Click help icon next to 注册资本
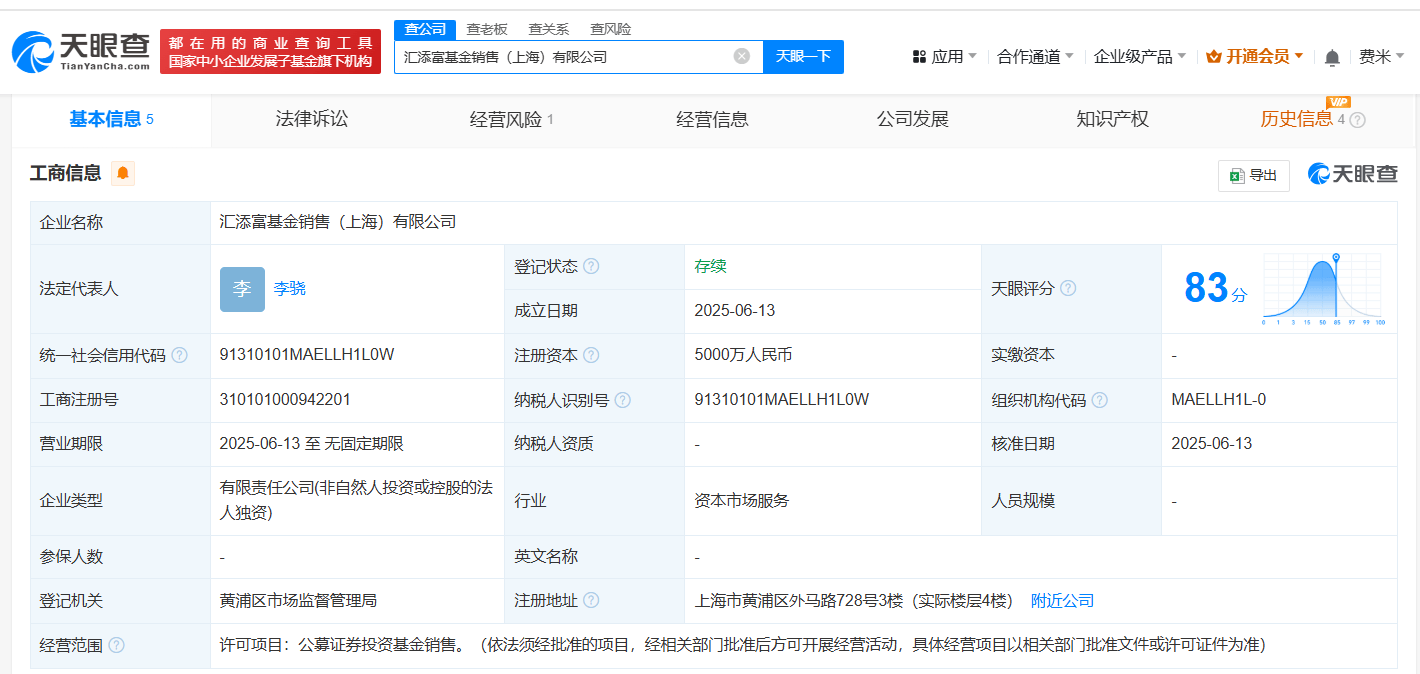1420x674 pixels. coord(591,356)
